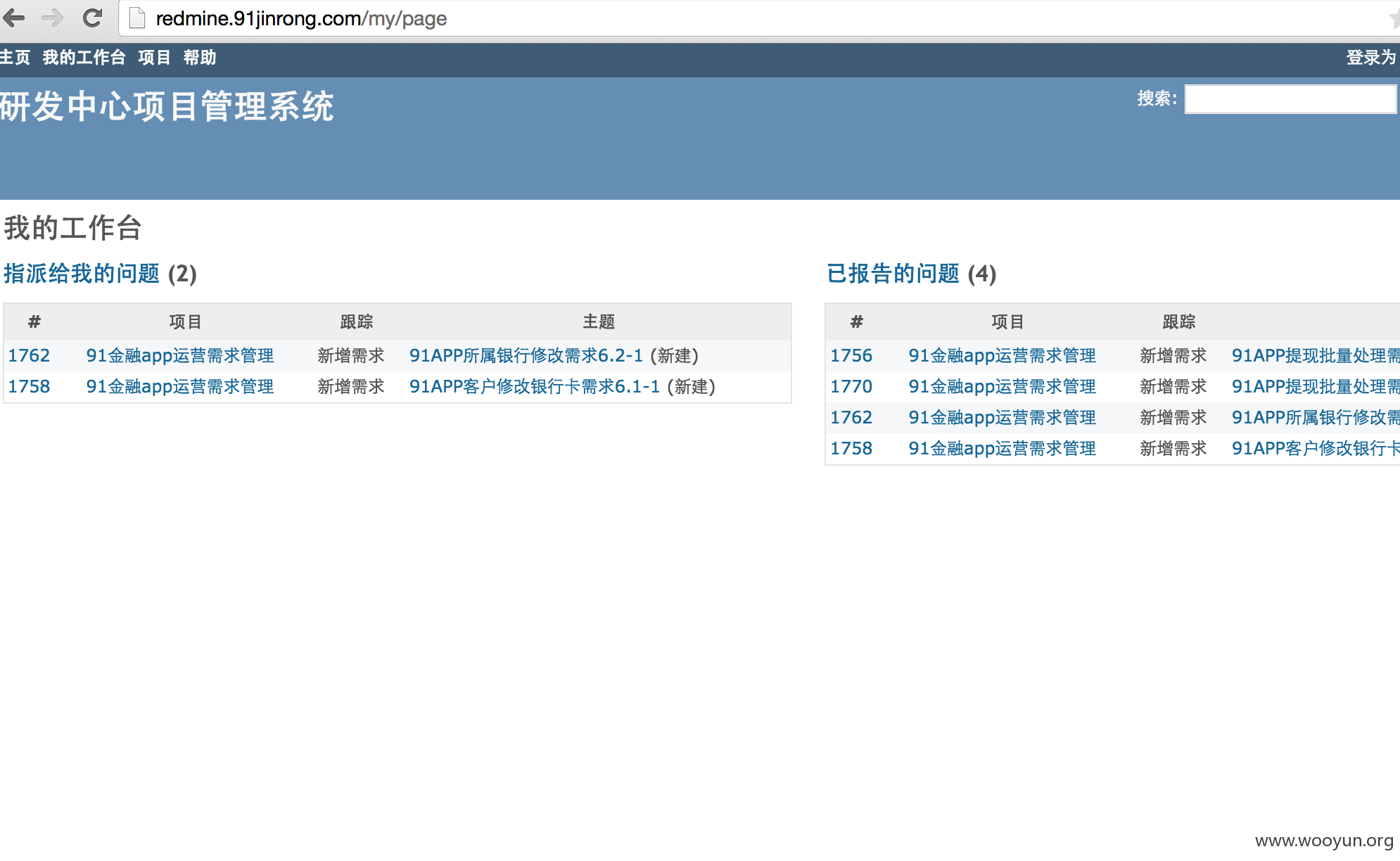The width and height of the screenshot is (1400, 861).
Task: Open issue 1770 in reported issues
Action: pyautogui.click(x=851, y=387)
